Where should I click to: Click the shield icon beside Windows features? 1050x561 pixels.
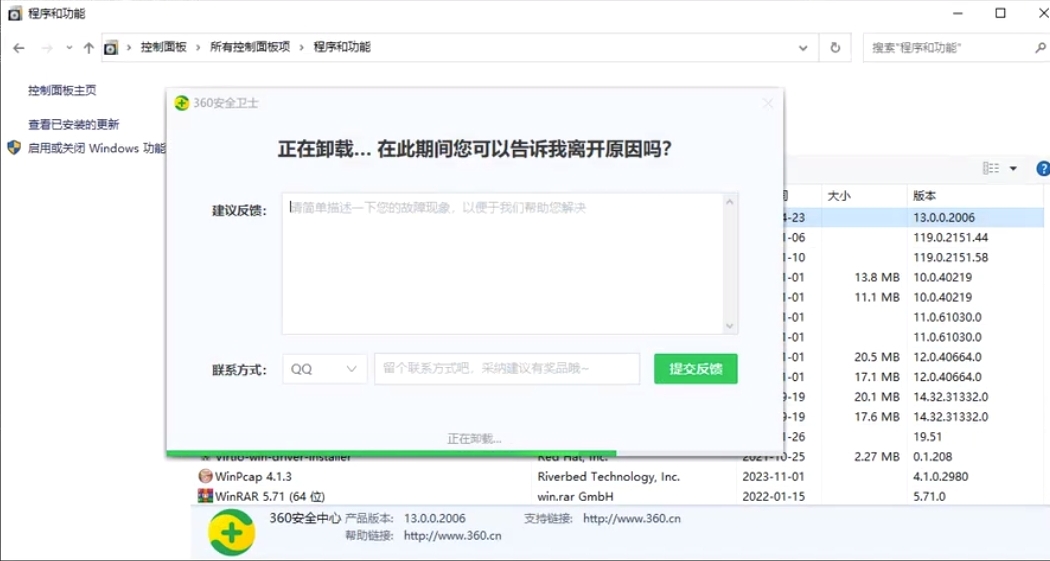pyautogui.click(x=14, y=147)
